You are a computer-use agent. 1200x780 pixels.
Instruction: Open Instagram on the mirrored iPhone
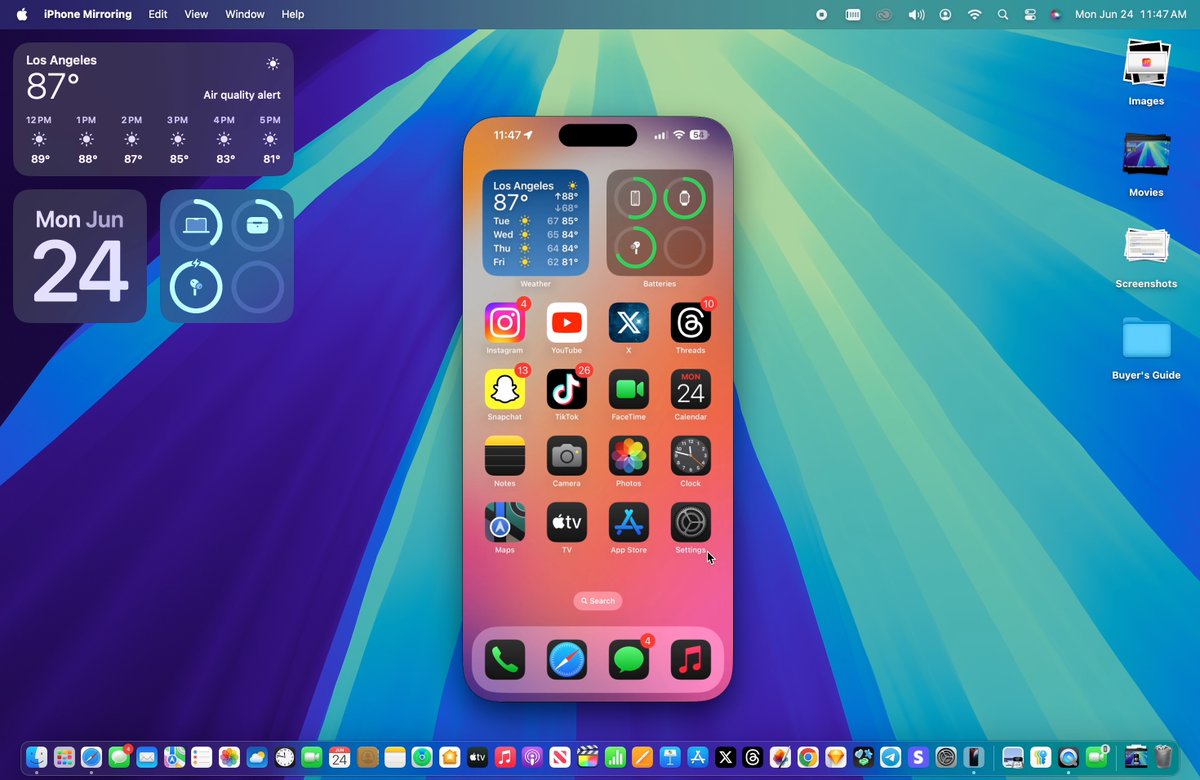click(x=505, y=323)
